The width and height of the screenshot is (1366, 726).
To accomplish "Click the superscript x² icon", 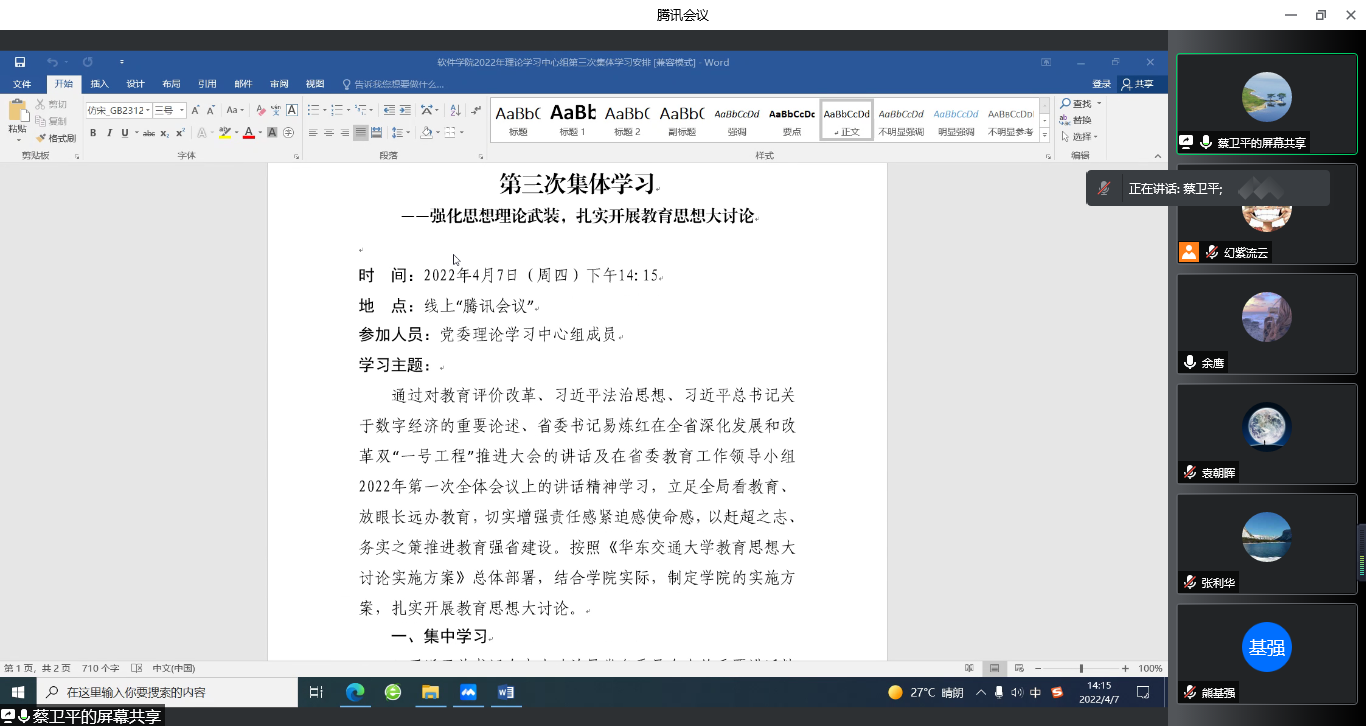I will click(180, 133).
